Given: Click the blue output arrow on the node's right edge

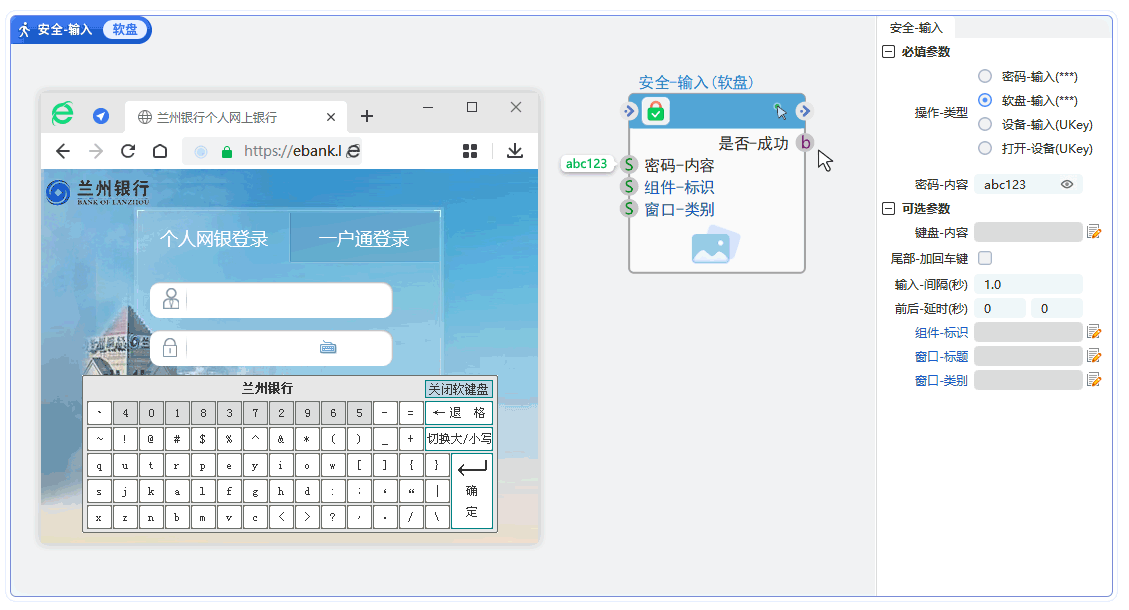Looking at the screenshot, I should 803,111.
